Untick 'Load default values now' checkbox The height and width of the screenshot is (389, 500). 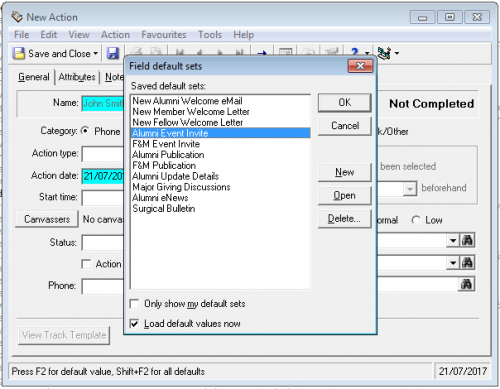click(134, 323)
